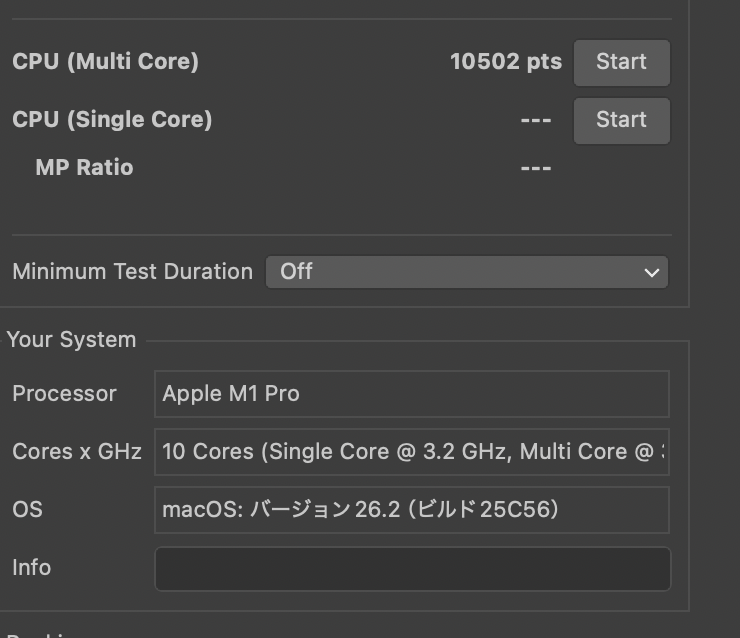Click the Cores x GHz label
Viewport: 740px width, 638px height.
coord(77,452)
